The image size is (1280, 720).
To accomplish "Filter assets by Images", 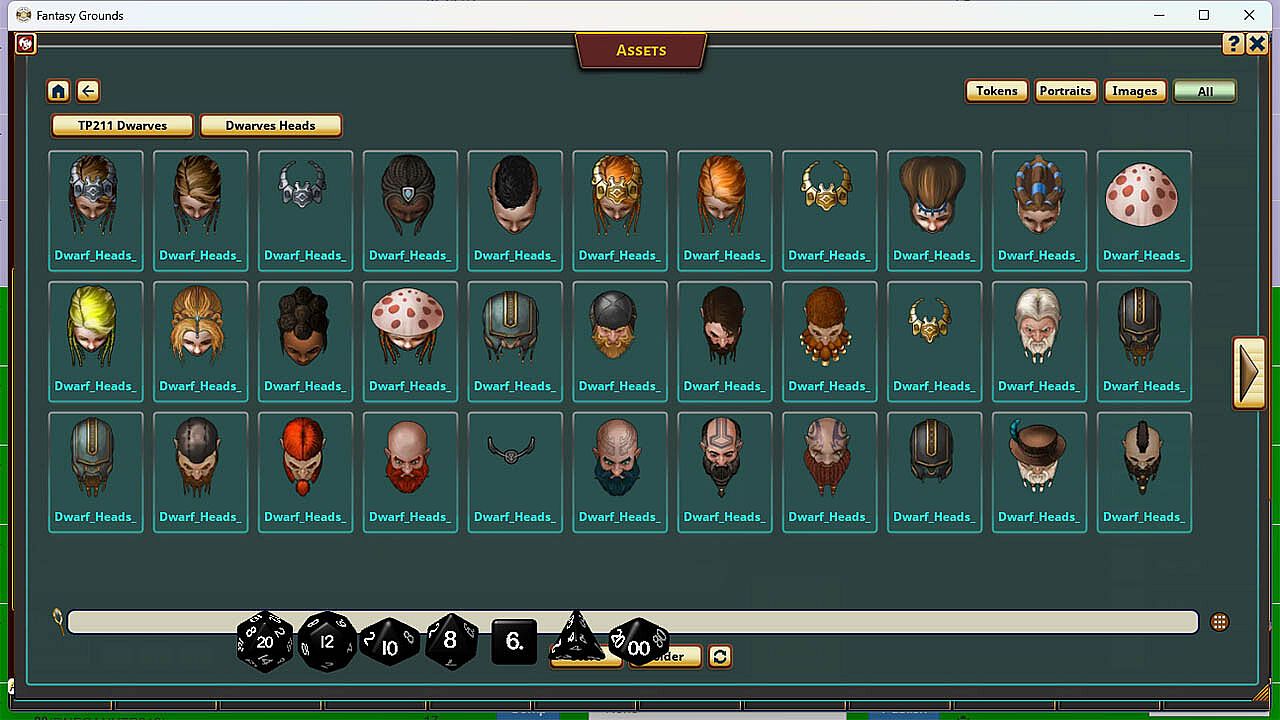I will [1135, 91].
